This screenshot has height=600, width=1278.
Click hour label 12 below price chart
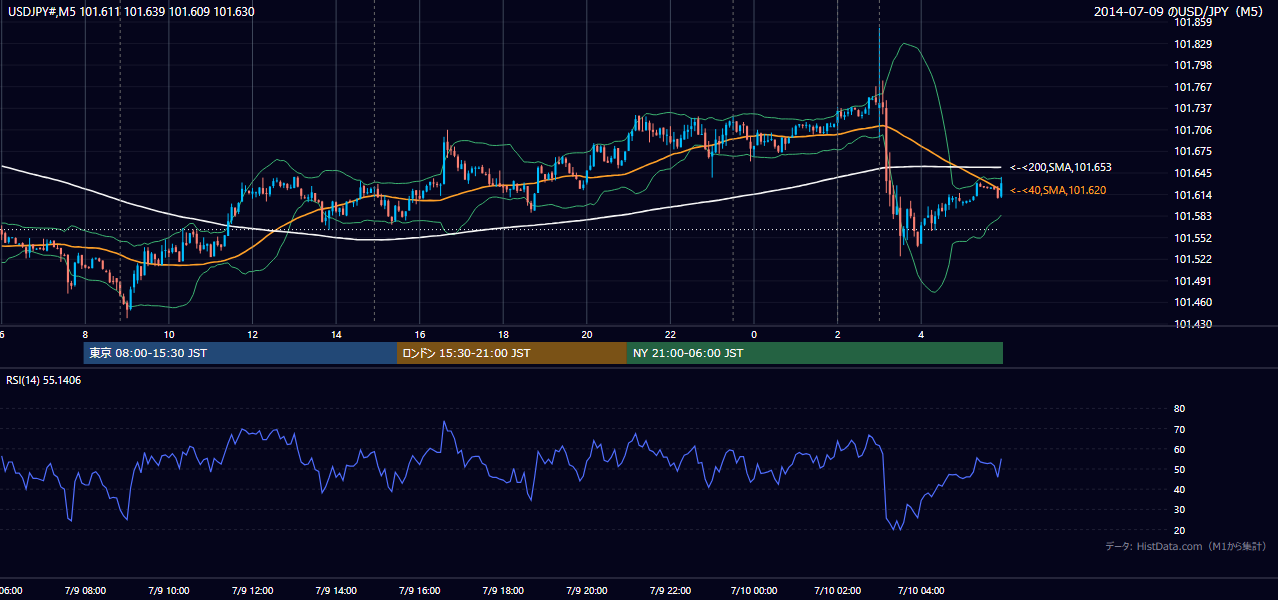click(253, 334)
